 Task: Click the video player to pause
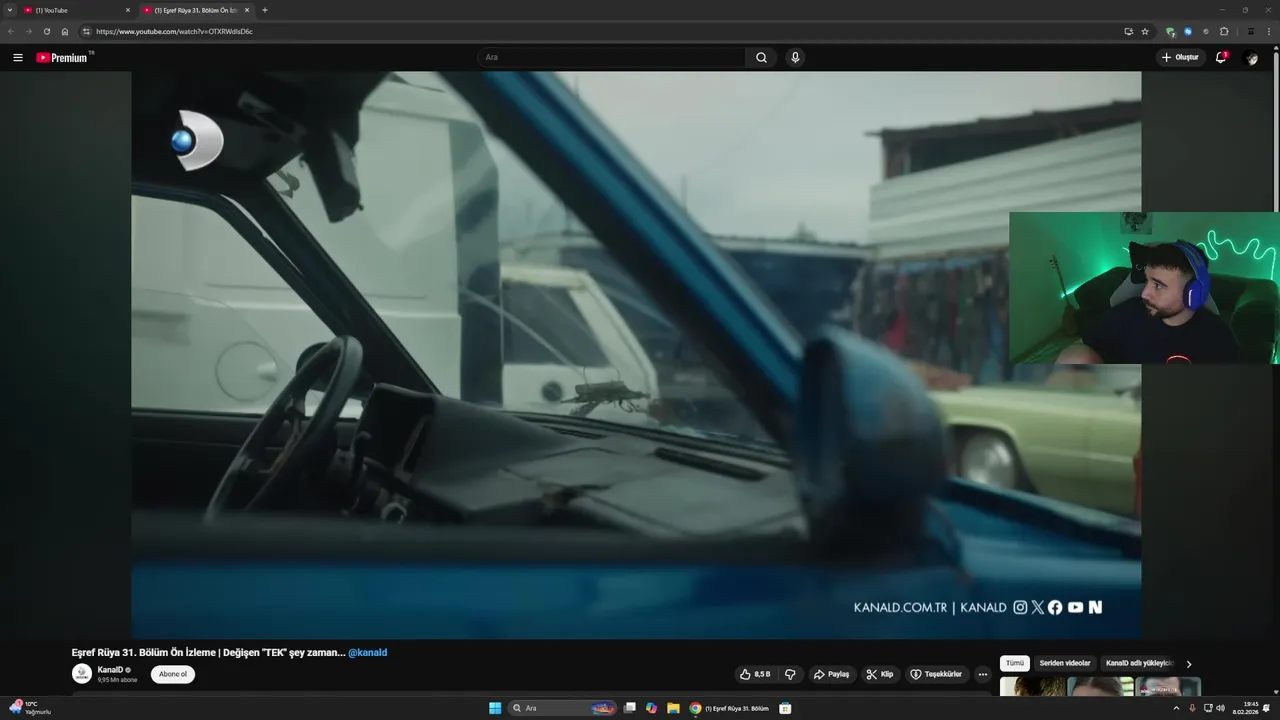coord(636,355)
